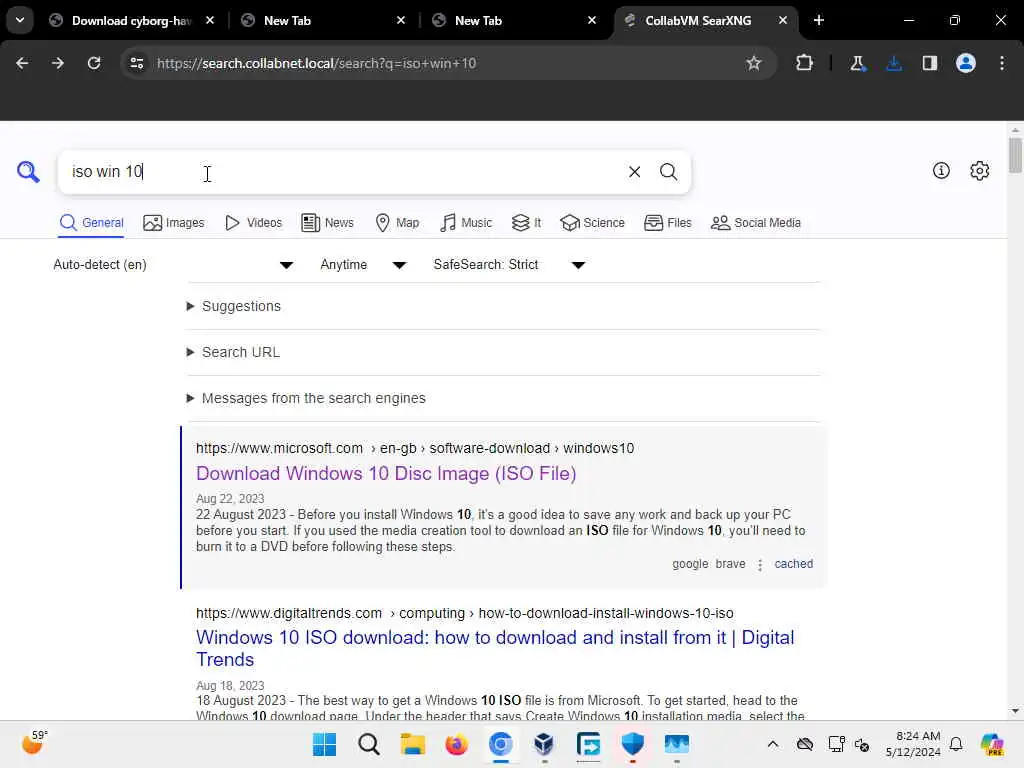
Task: Open Digital Trends Windows 10 ISO link
Action: pyautogui.click(x=495, y=648)
